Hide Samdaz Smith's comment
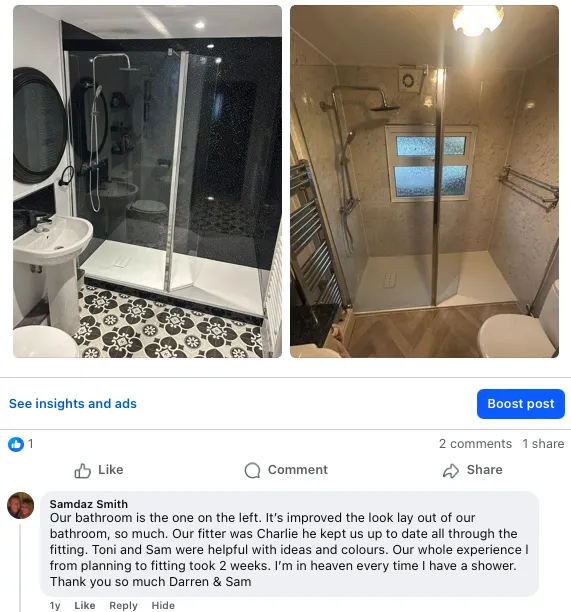This screenshot has height=612, width=571. [x=163, y=605]
